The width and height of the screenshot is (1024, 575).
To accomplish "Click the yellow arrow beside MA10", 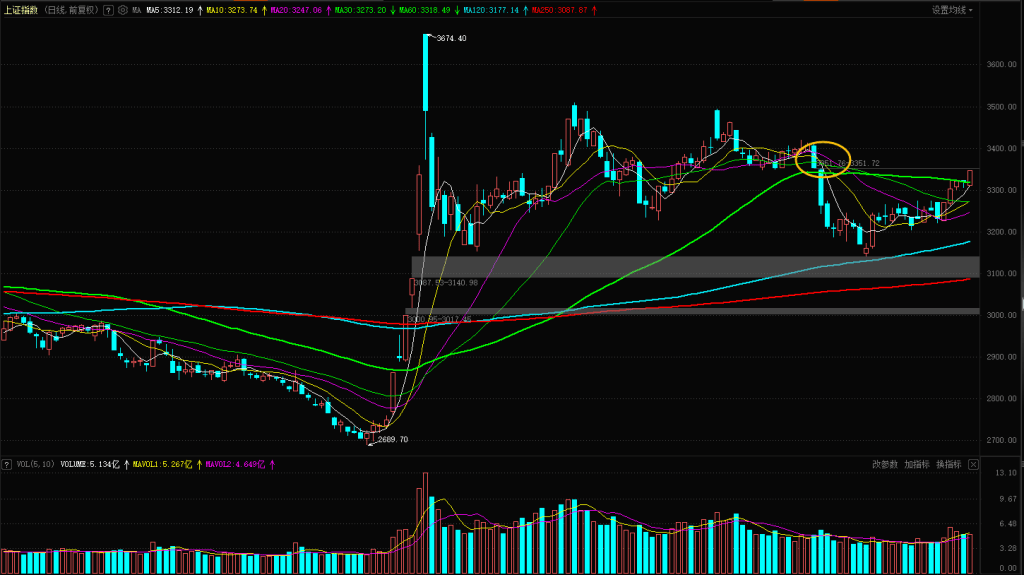I will tap(263, 9).
